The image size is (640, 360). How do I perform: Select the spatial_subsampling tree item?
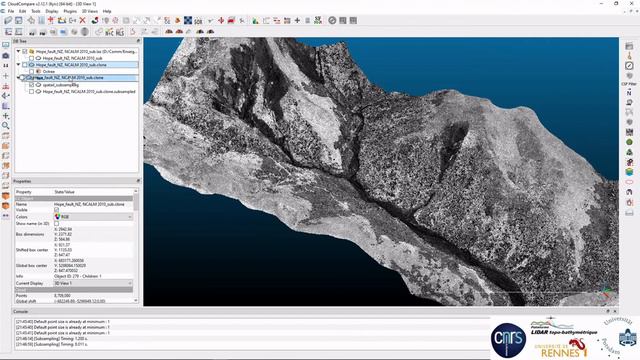point(61,85)
